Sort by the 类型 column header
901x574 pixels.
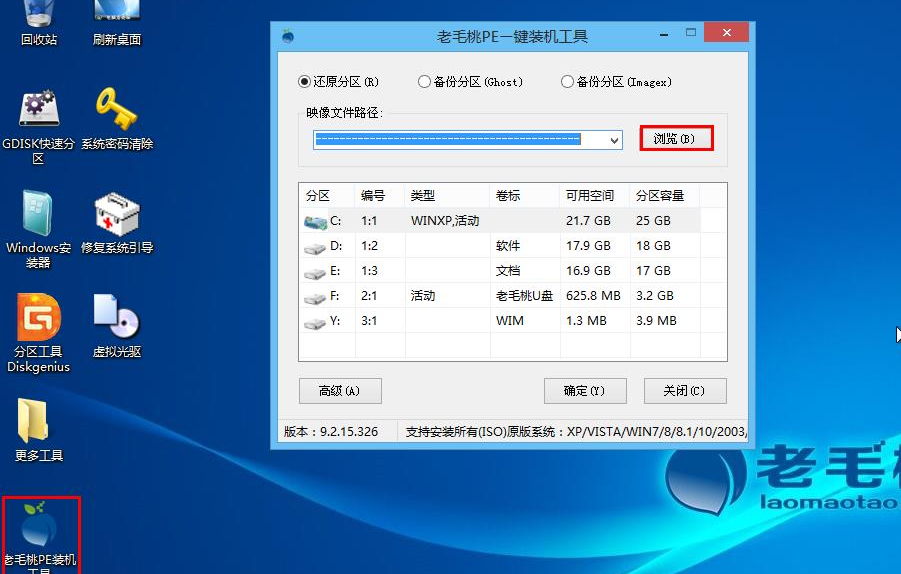coord(447,195)
